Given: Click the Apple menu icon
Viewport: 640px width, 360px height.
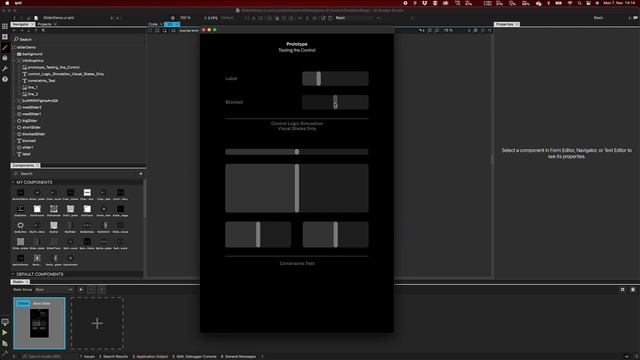Looking at the screenshot, I should (x=7, y=3).
